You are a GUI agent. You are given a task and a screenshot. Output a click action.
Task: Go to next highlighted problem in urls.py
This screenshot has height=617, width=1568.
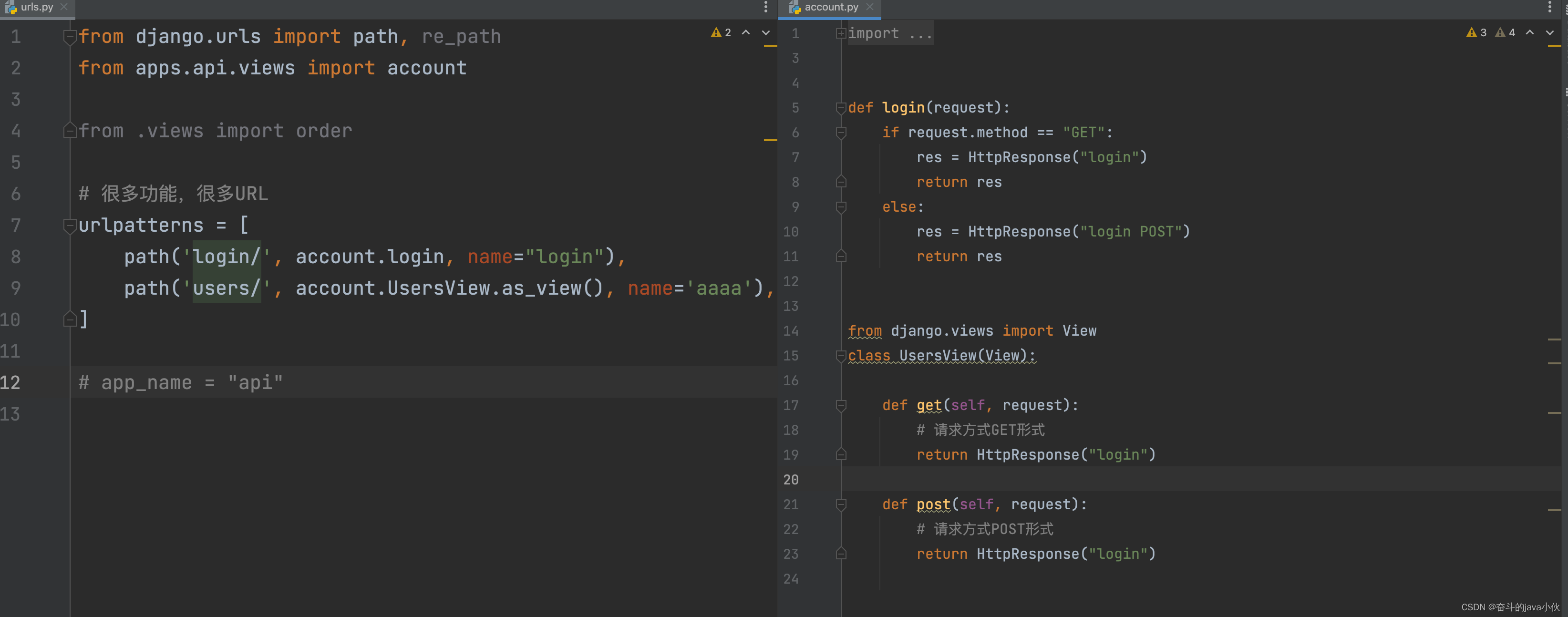[x=766, y=33]
